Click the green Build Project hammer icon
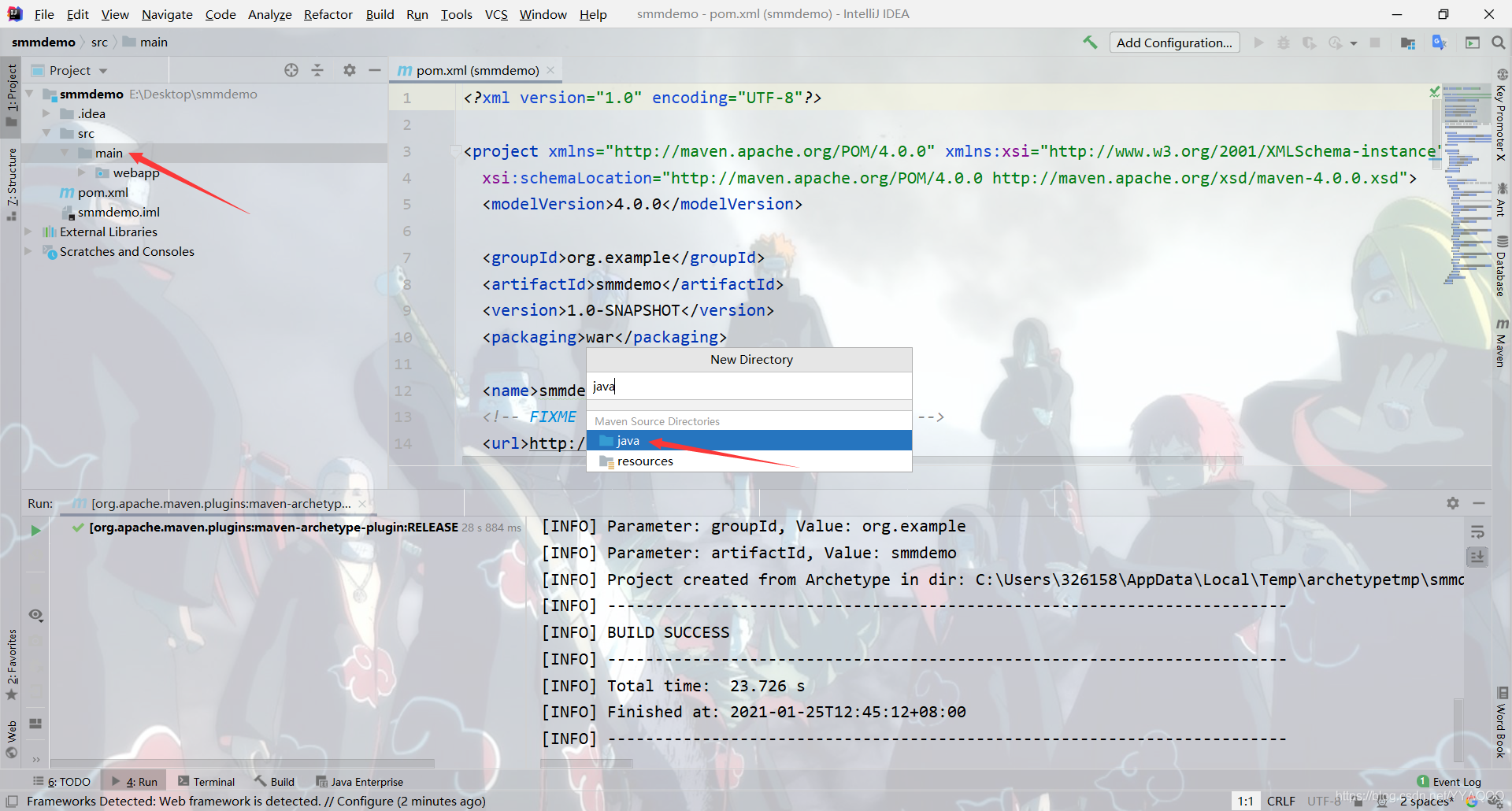The image size is (1512, 811). (1090, 43)
